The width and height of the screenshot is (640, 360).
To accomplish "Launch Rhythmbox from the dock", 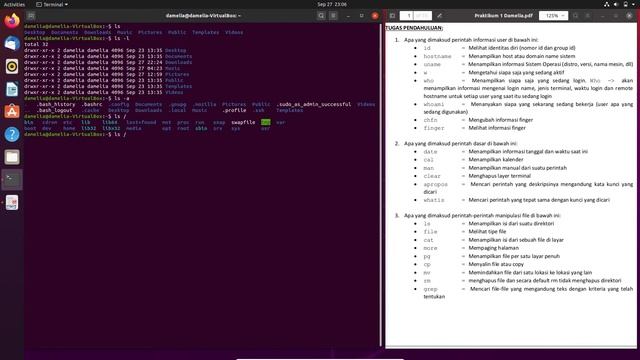I will tap(12, 66).
